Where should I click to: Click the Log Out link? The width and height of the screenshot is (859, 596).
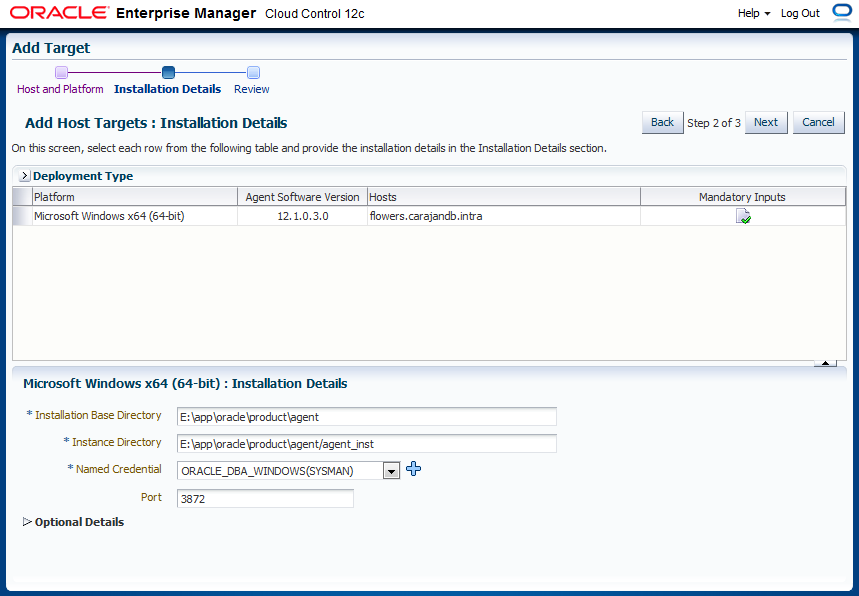800,13
